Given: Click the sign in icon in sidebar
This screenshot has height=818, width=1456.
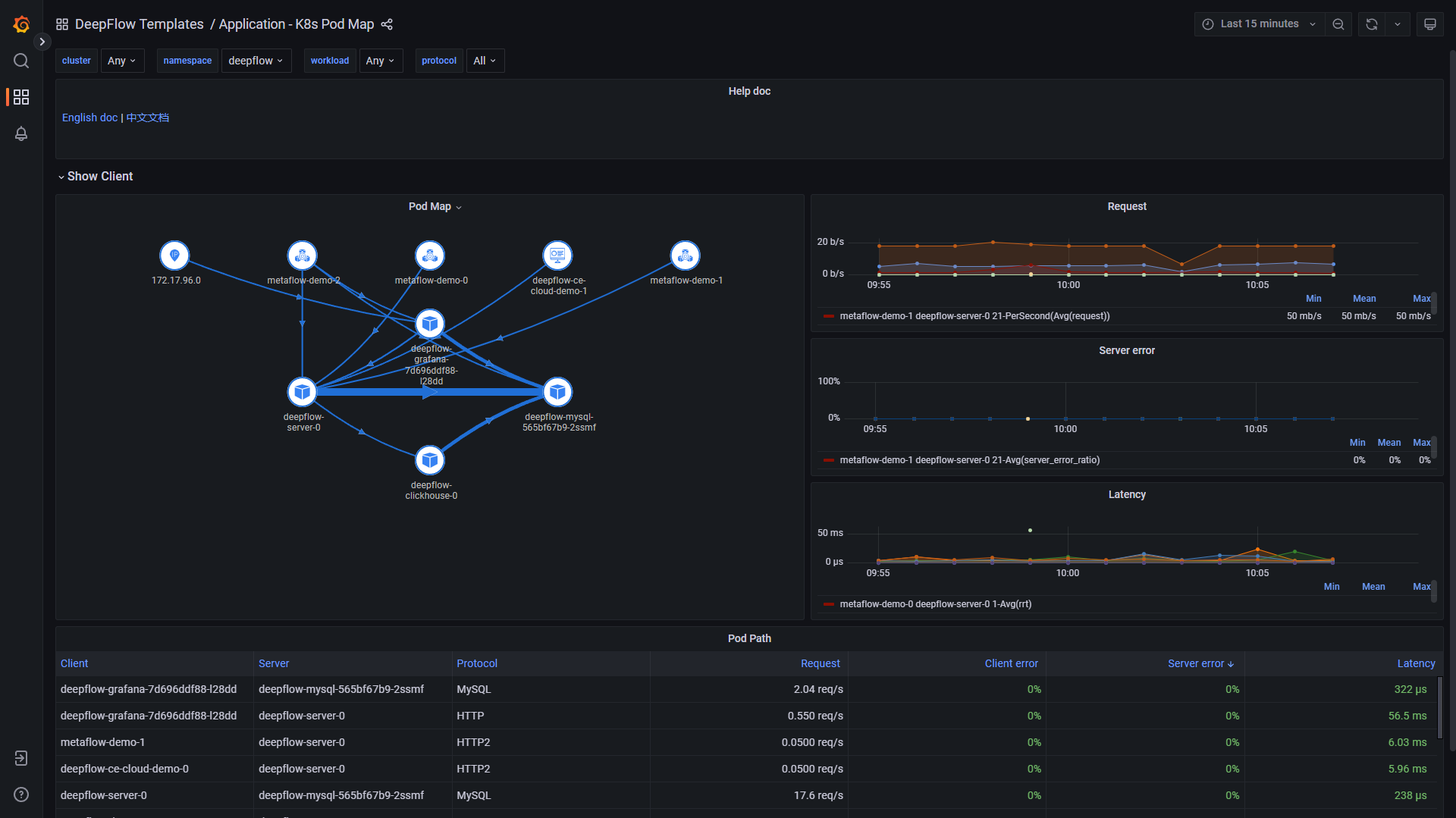Looking at the screenshot, I should click(21, 758).
